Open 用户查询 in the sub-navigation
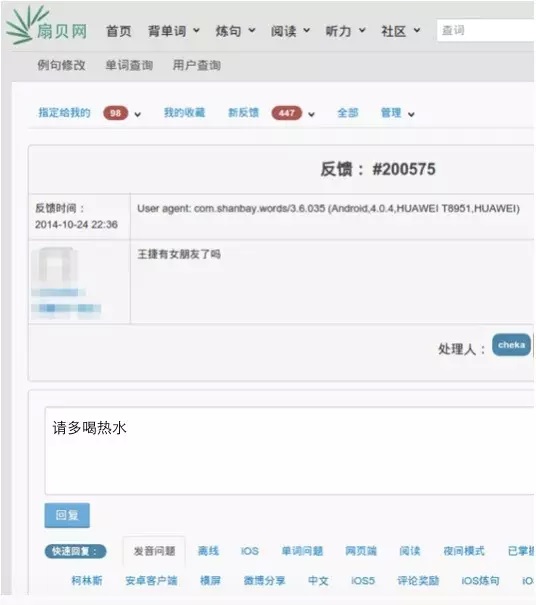The height and width of the screenshot is (605, 536). (197, 65)
